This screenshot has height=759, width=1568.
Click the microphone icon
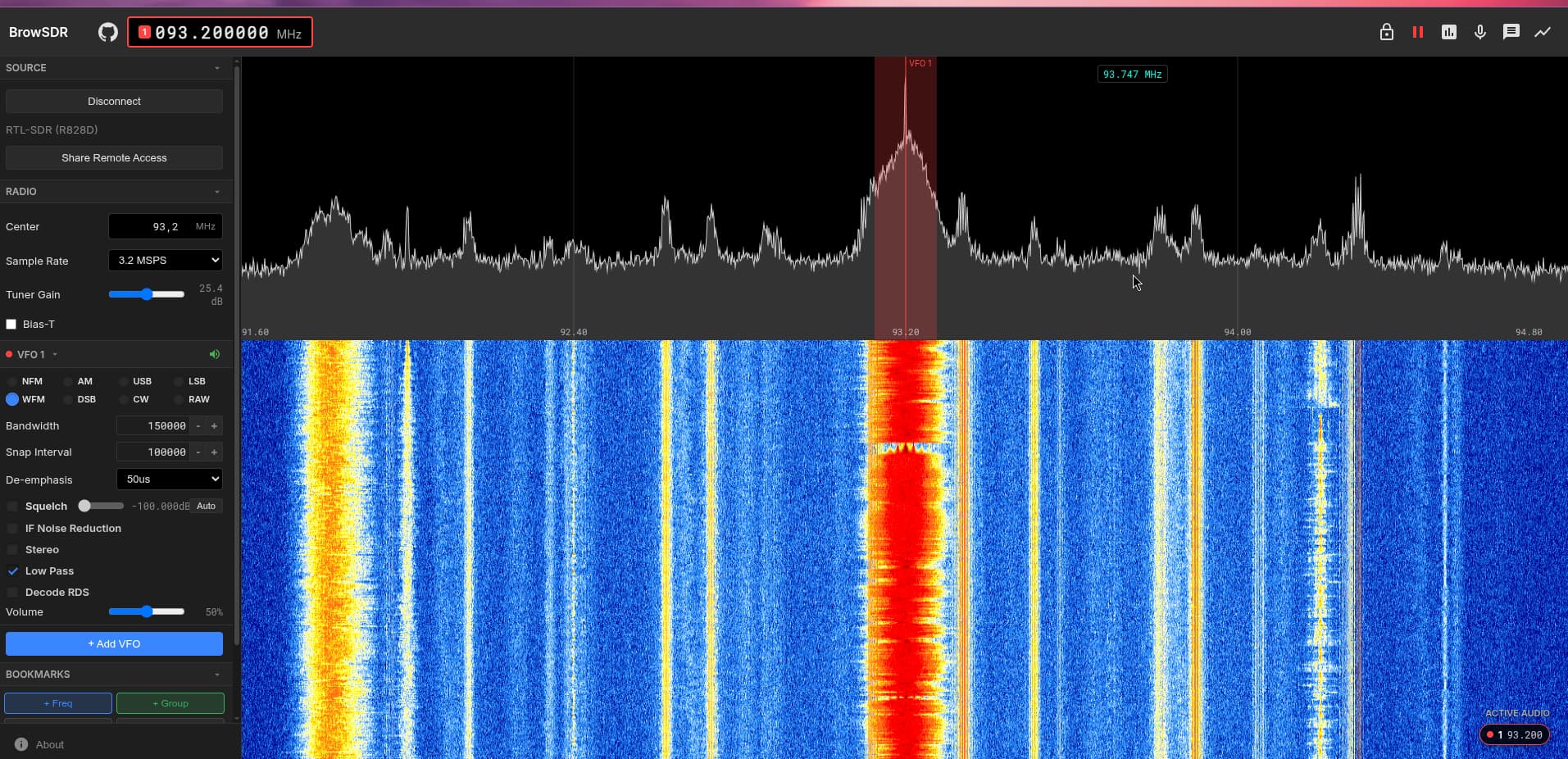[1479, 32]
